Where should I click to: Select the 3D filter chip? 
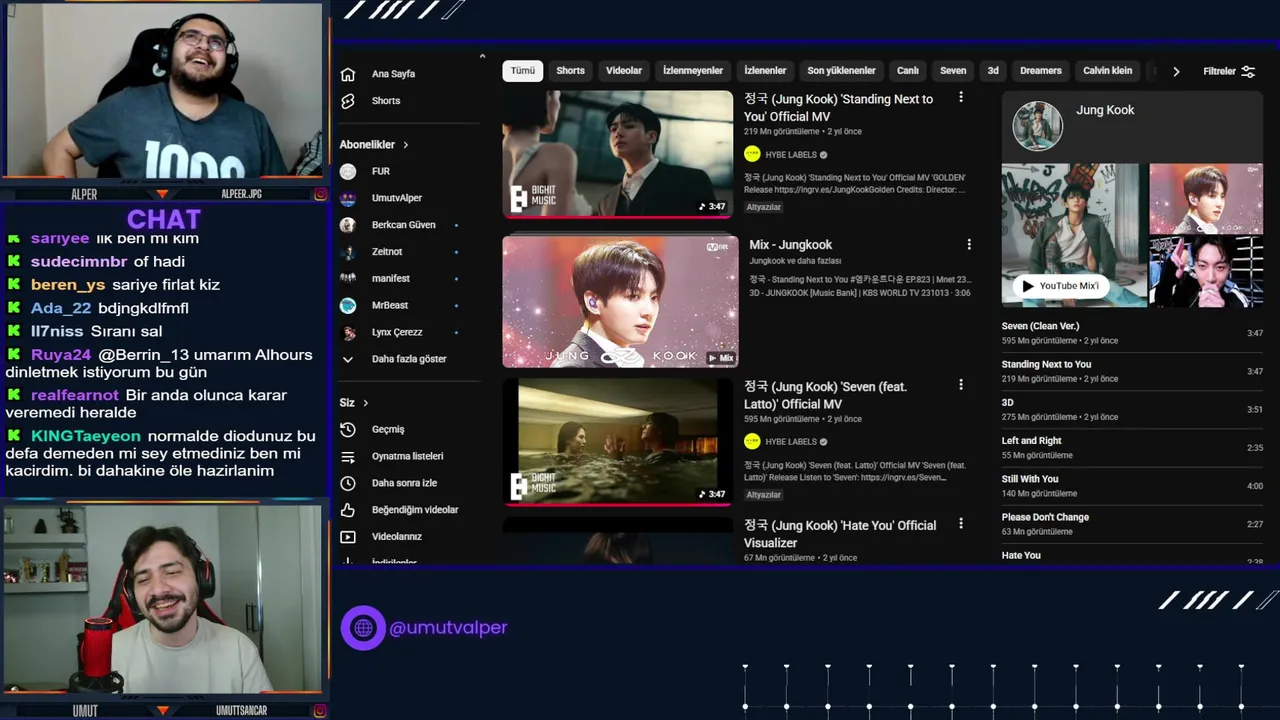pyautogui.click(x=993, y=71)
